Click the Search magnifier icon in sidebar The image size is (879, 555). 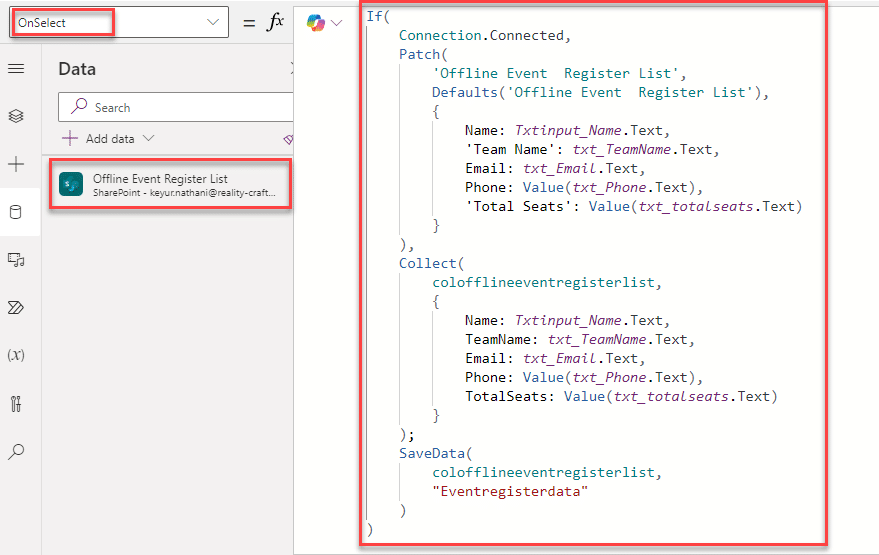(16, 452)
